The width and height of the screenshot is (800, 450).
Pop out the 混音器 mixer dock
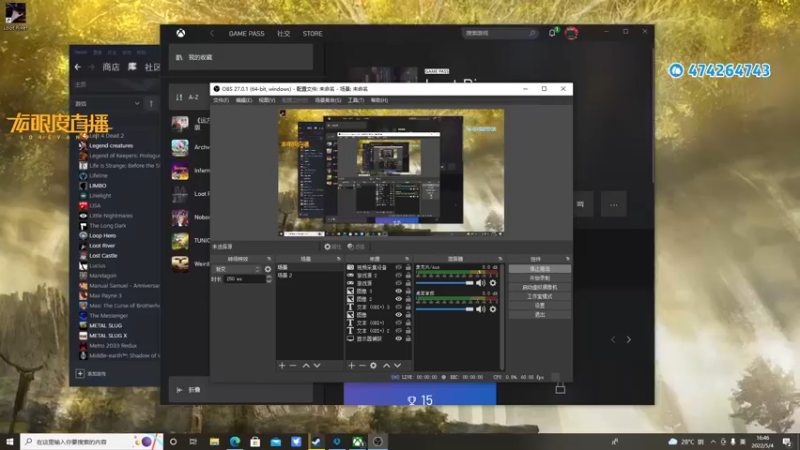pyautogui.click(x=500, y=259)
